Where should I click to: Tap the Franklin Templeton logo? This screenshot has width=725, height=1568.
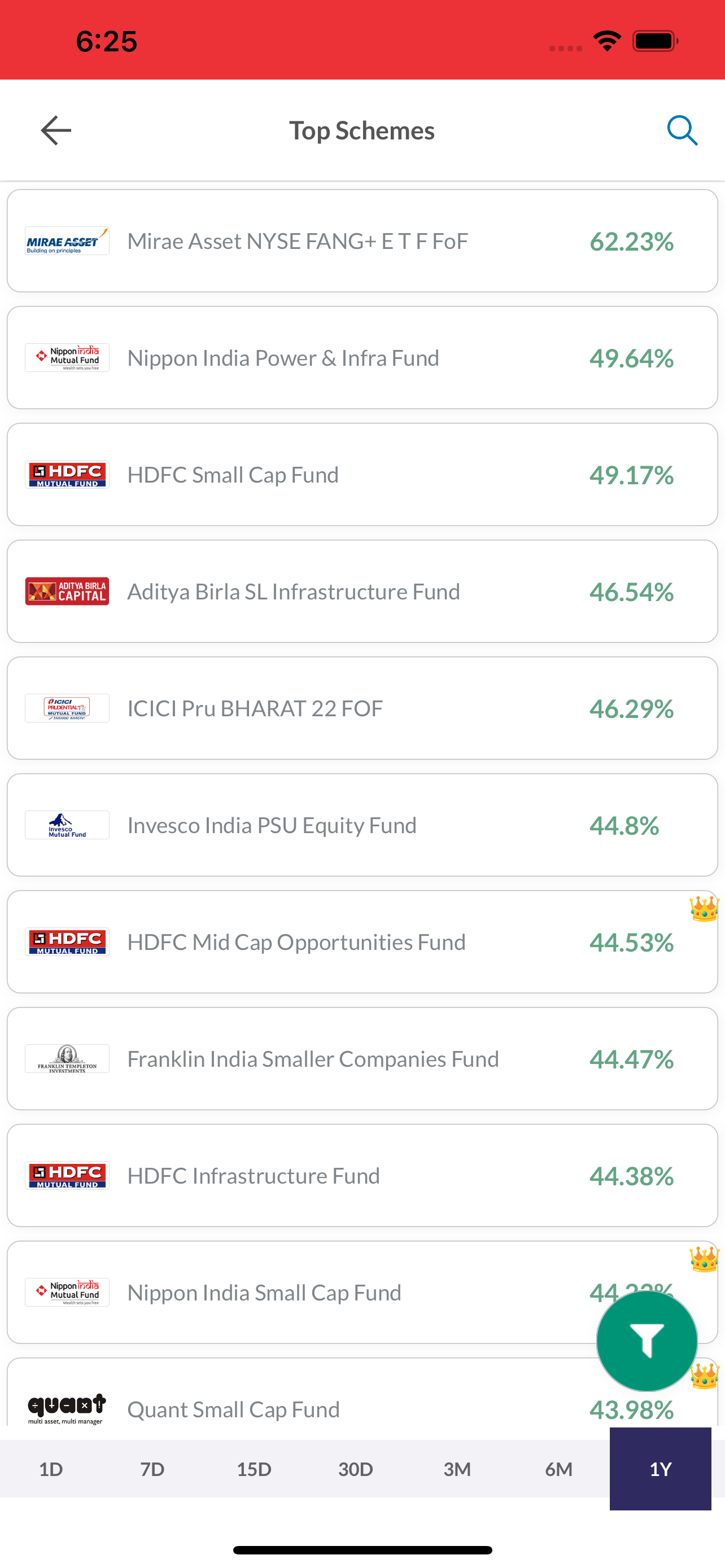coord(67,1059)
